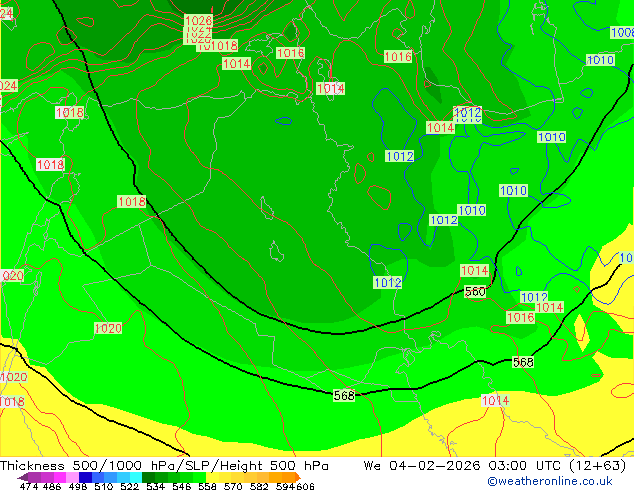Click the '582' legend value
This screenshot has width=634, height=490.
pos(259,486)
